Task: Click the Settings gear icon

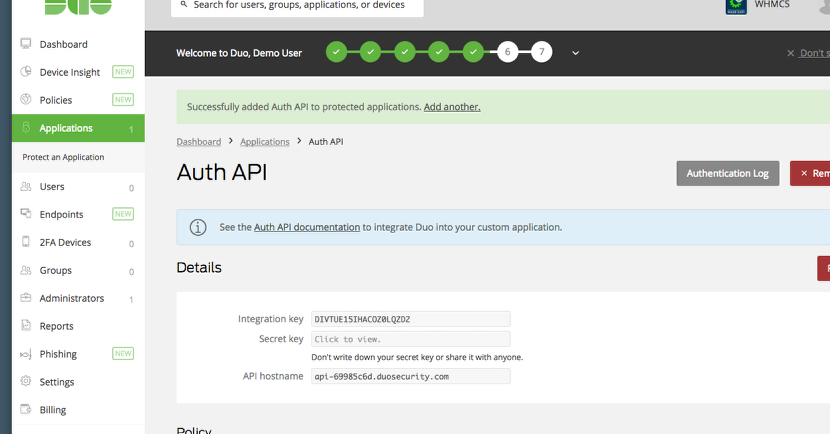Action: click(25, 381)
